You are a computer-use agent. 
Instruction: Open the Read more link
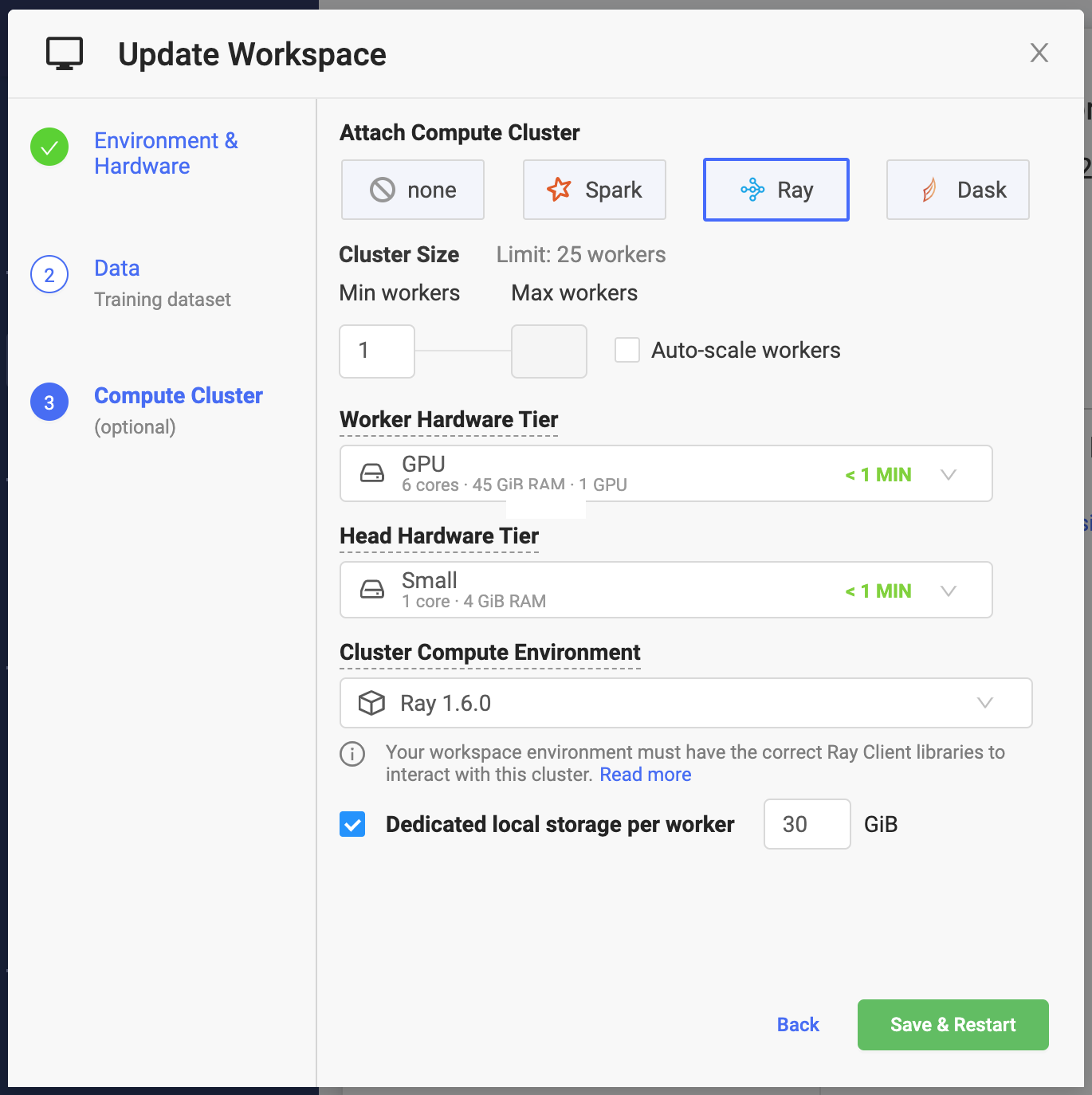coord(646,775)
